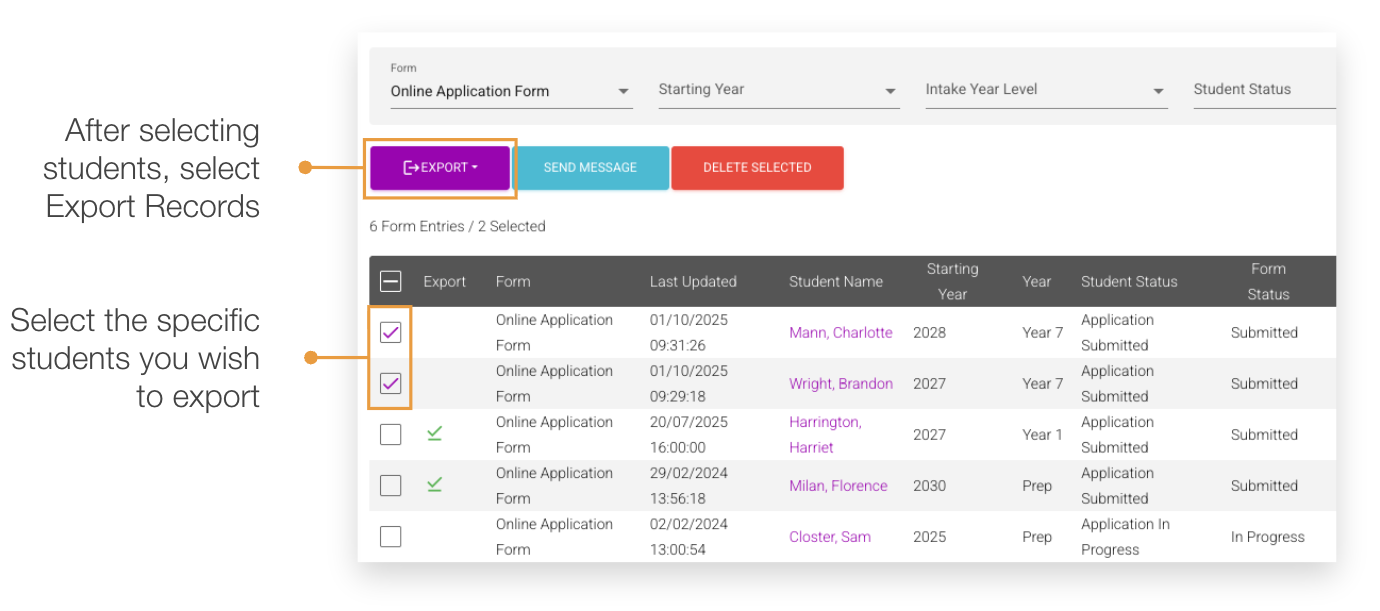Click the SEND MESSAGE button
1380x611 pixels.
click(592, 167)
